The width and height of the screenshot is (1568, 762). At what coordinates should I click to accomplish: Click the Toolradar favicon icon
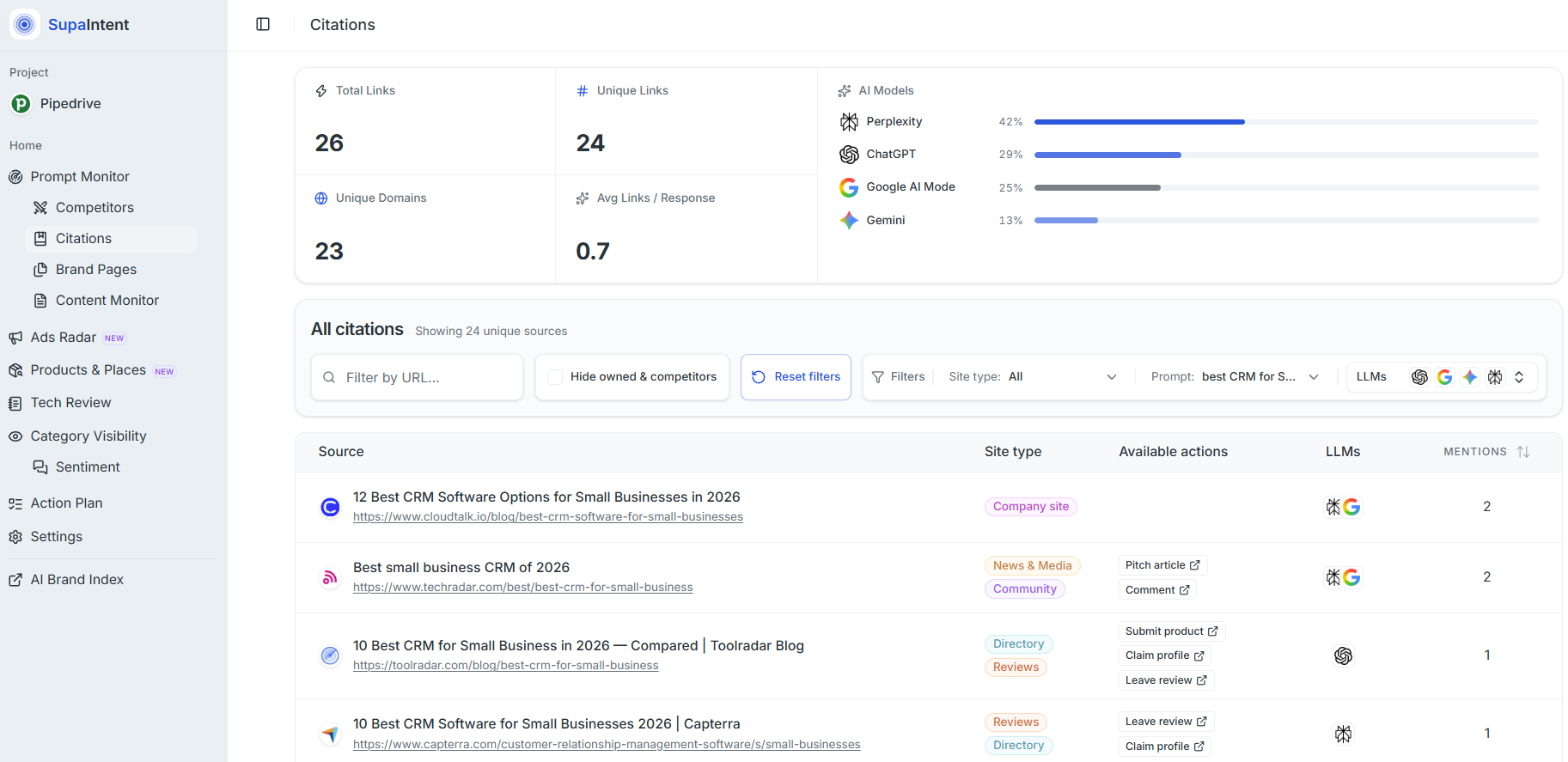pos(330,655)
